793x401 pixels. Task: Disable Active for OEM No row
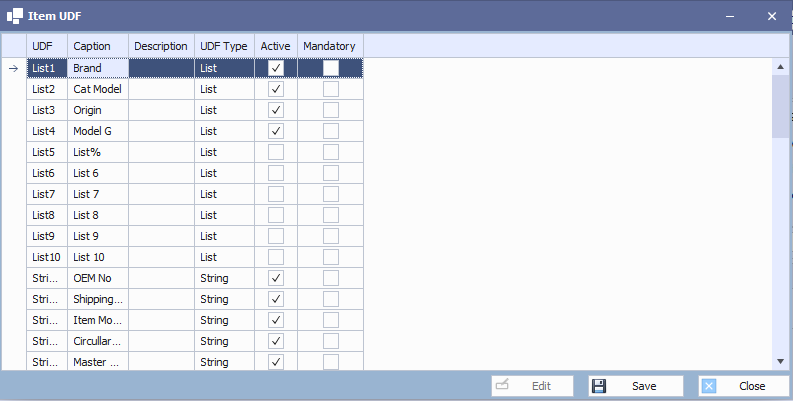(276, 278)
